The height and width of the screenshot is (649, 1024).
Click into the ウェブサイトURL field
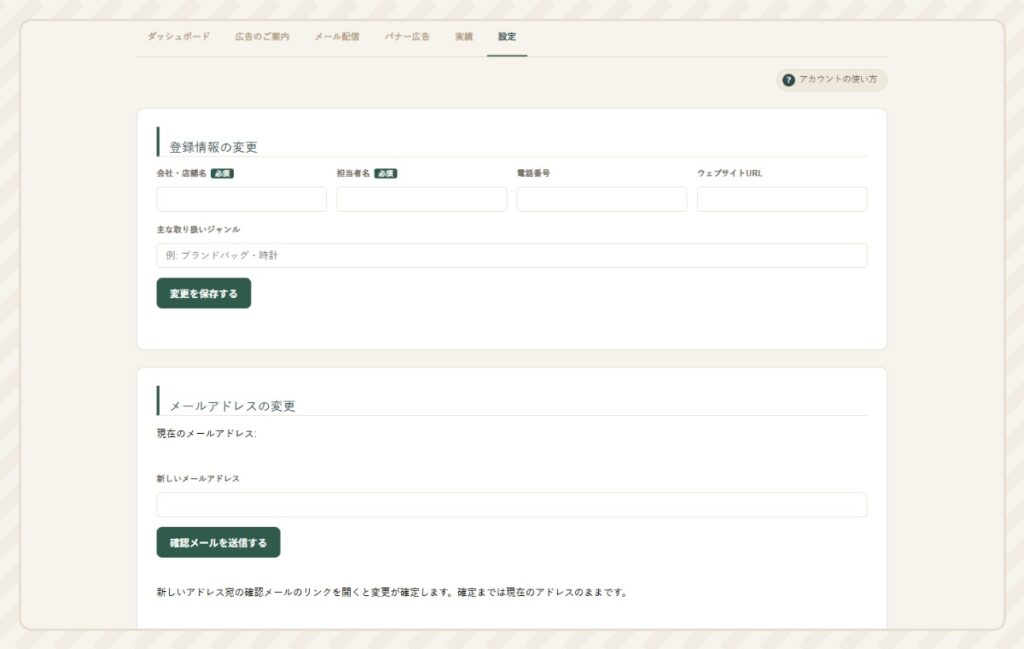pyautogui.click(x=782, y=199)
